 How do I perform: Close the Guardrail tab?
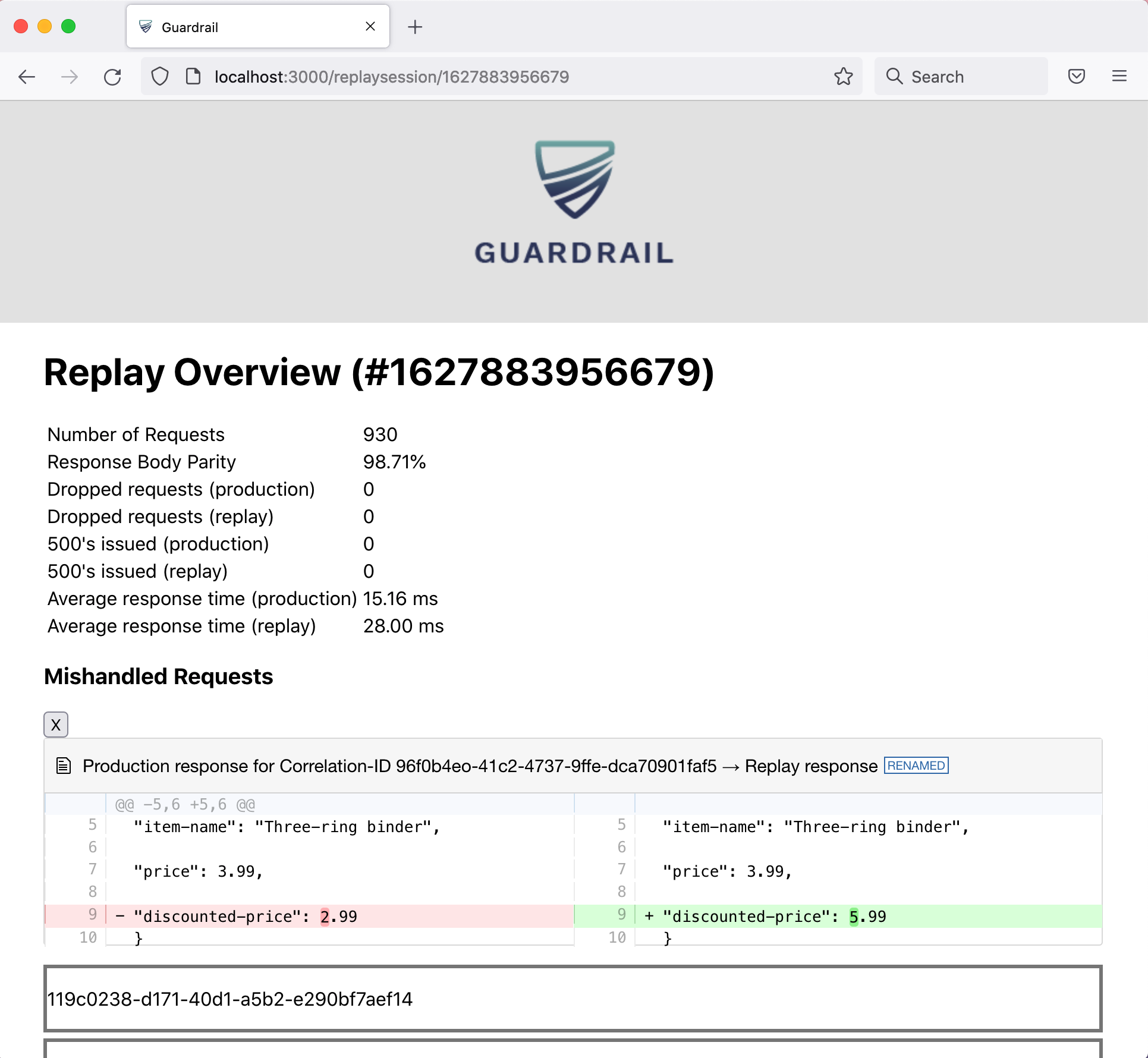click(x=370, y=27)
